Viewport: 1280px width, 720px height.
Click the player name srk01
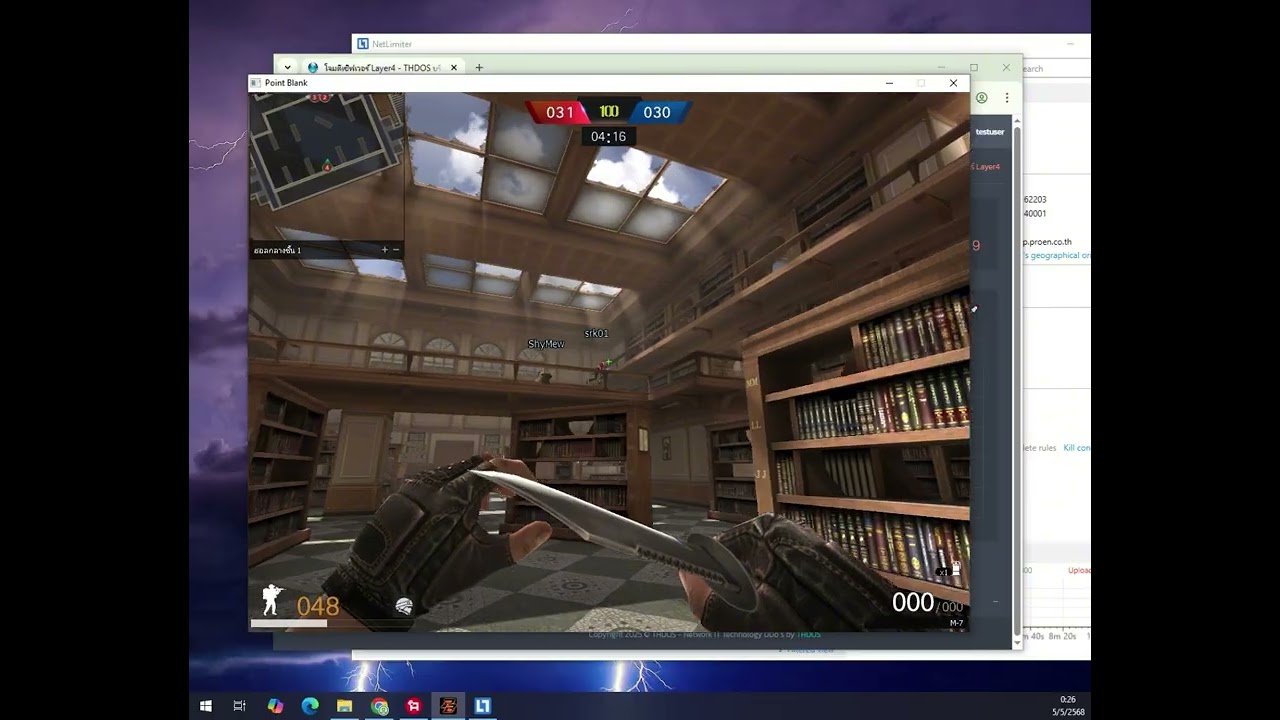(x=596, y=333)
